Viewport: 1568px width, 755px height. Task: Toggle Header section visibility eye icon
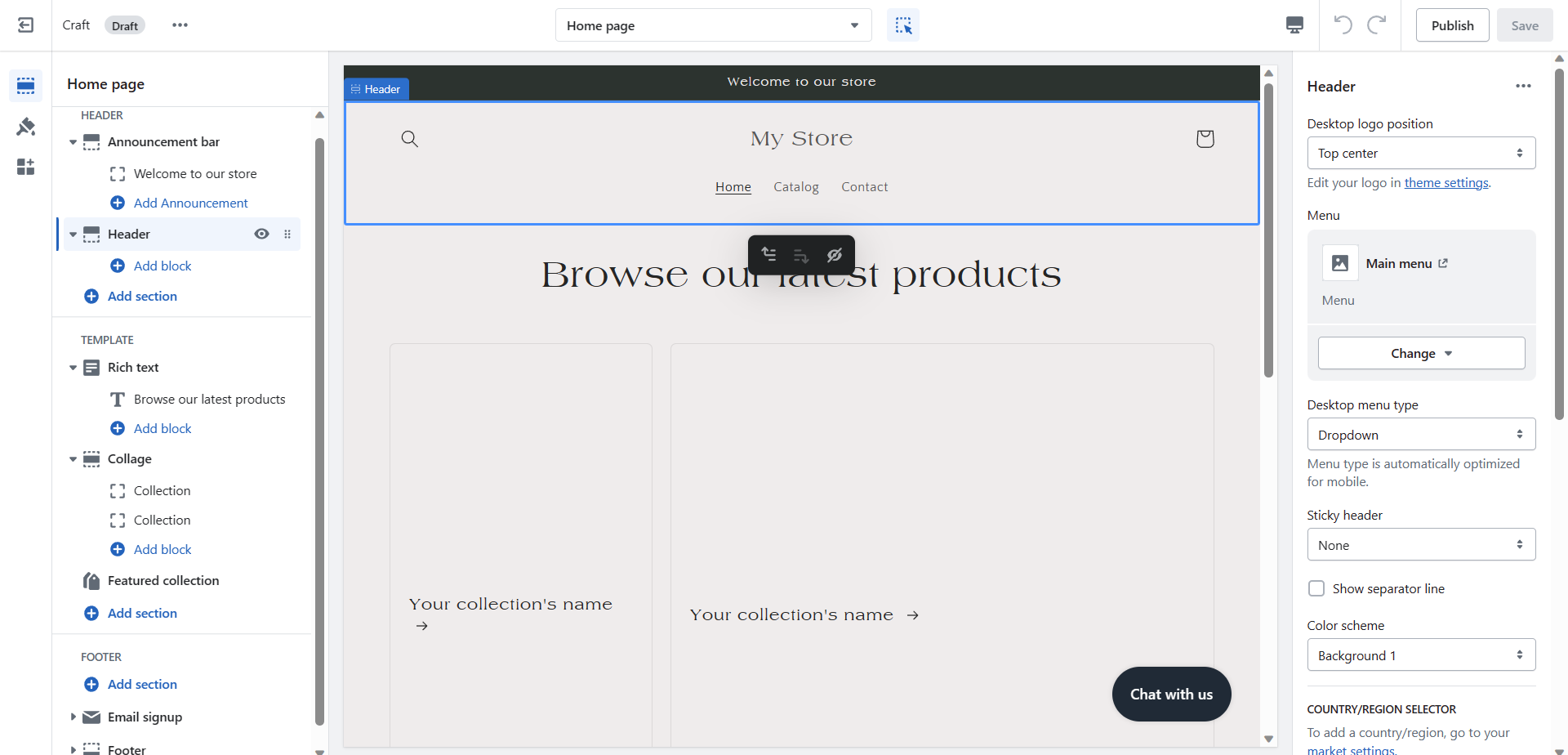[261, 234]
